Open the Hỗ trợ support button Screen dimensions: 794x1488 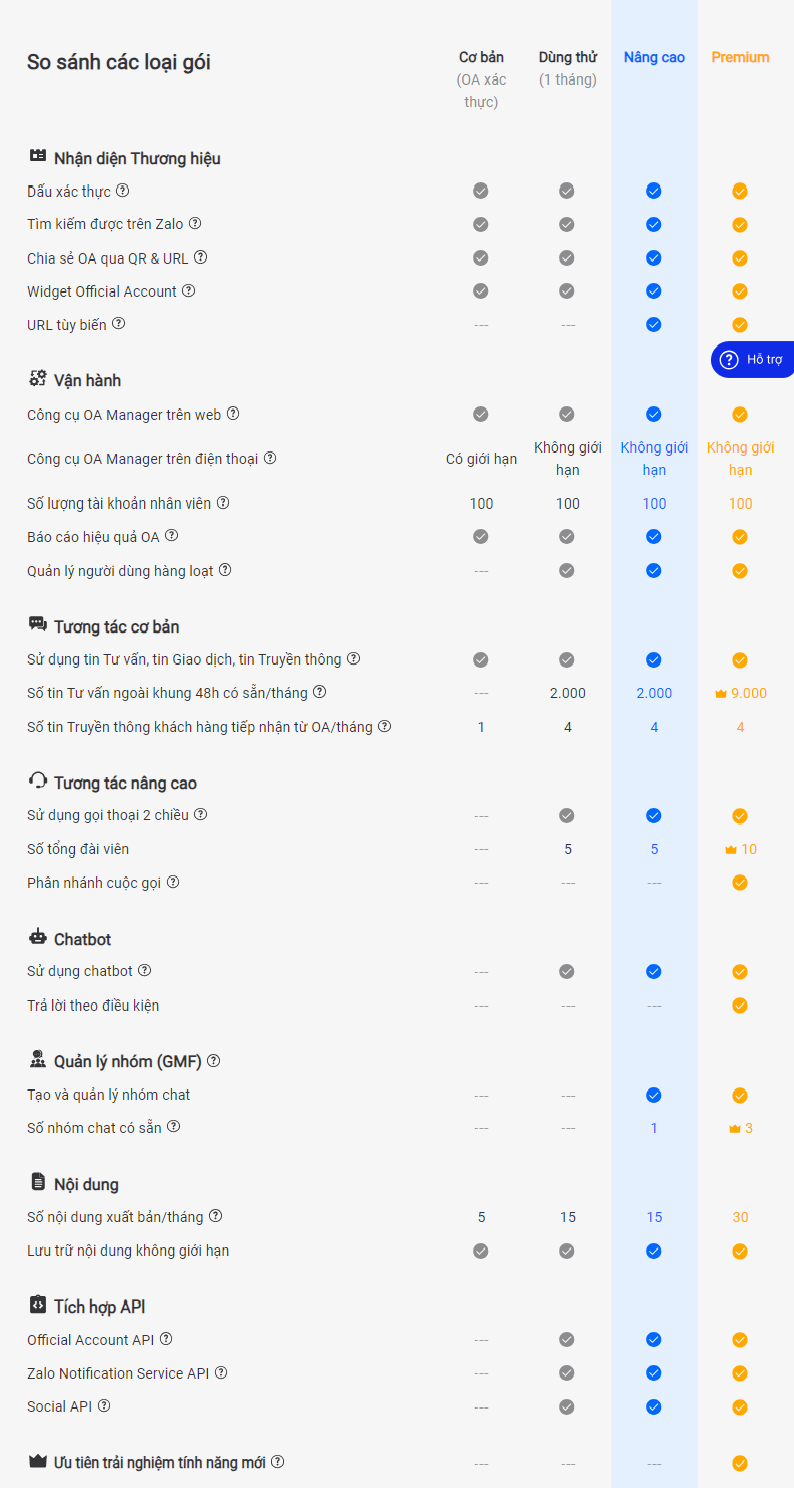753,360
